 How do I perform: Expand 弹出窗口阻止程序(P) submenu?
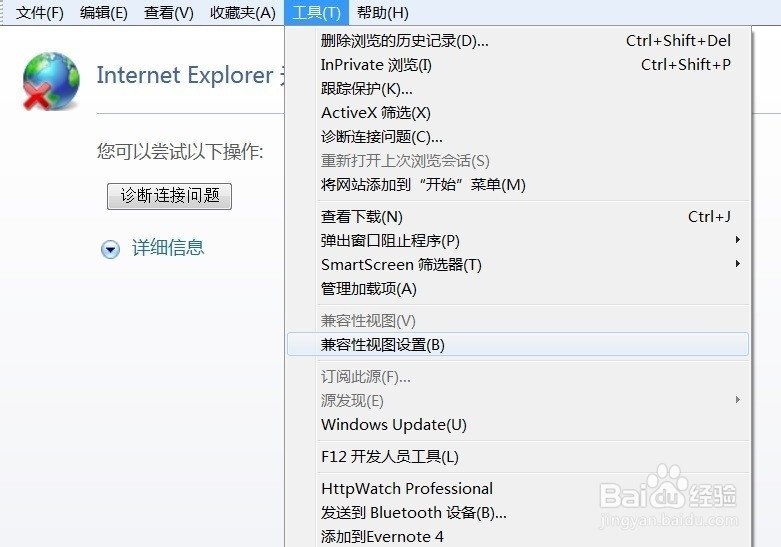(518, 241)
